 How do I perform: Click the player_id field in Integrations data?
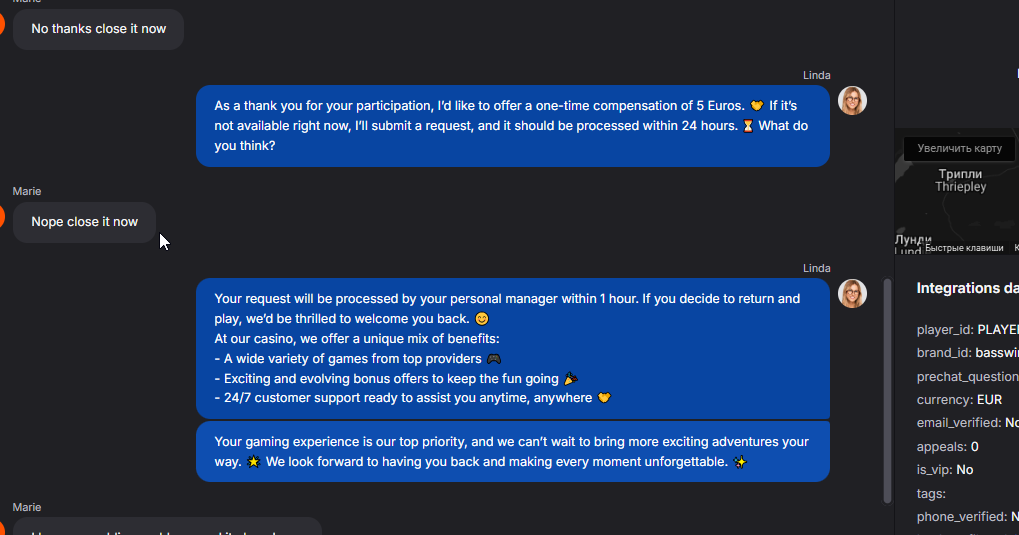click(x=967, y=329)
